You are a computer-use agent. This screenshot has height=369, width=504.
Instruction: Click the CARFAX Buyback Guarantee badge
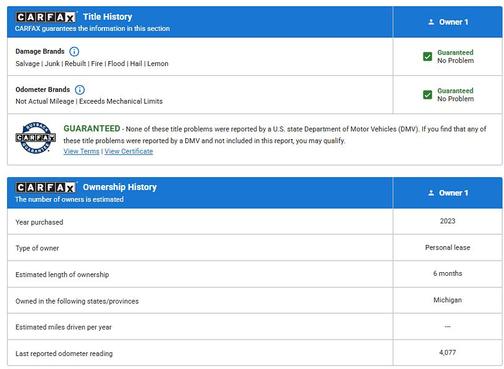(36, 138)
